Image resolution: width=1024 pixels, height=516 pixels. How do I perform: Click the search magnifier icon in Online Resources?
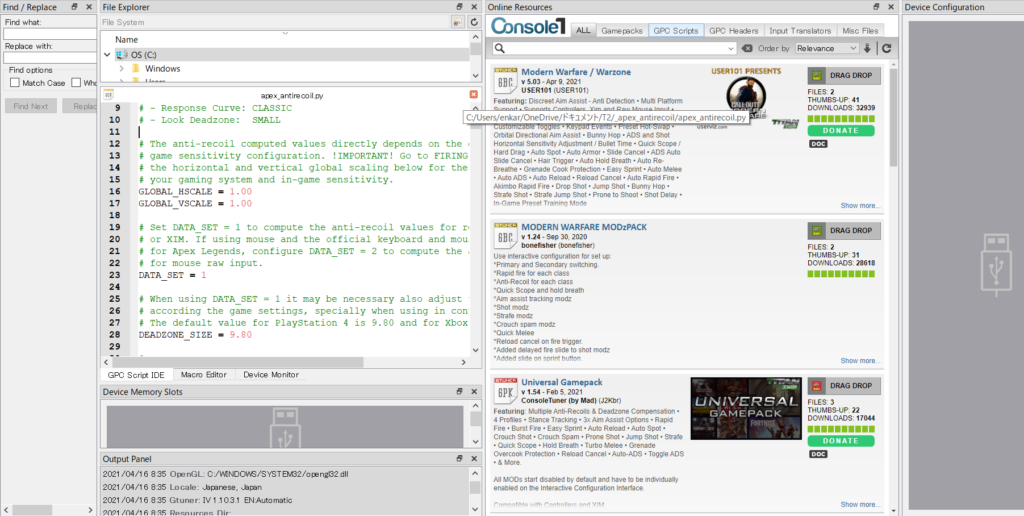499,48
